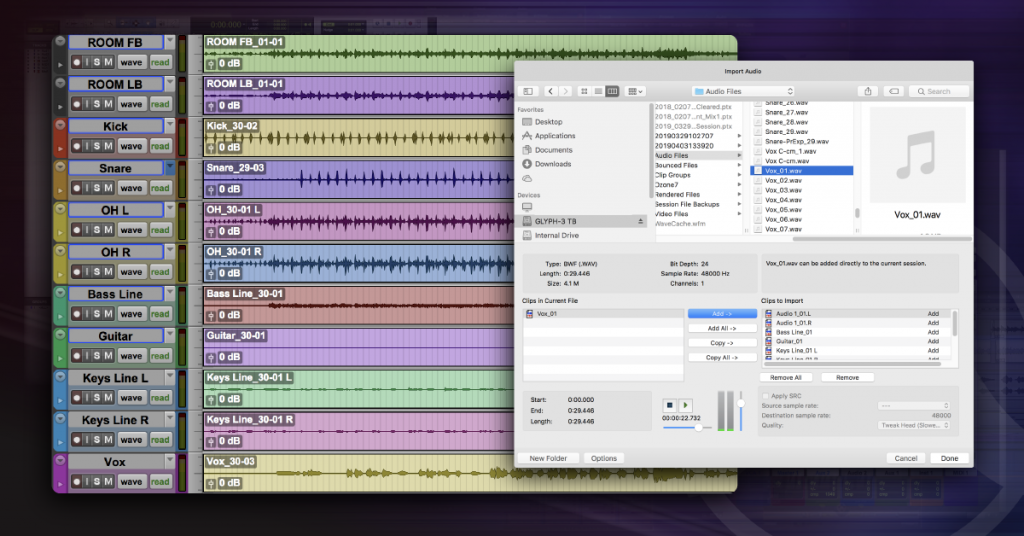Screen dimensions: 1024x536
Task: Switch to list view in Import Audio
Action: [x=598, y=91]
